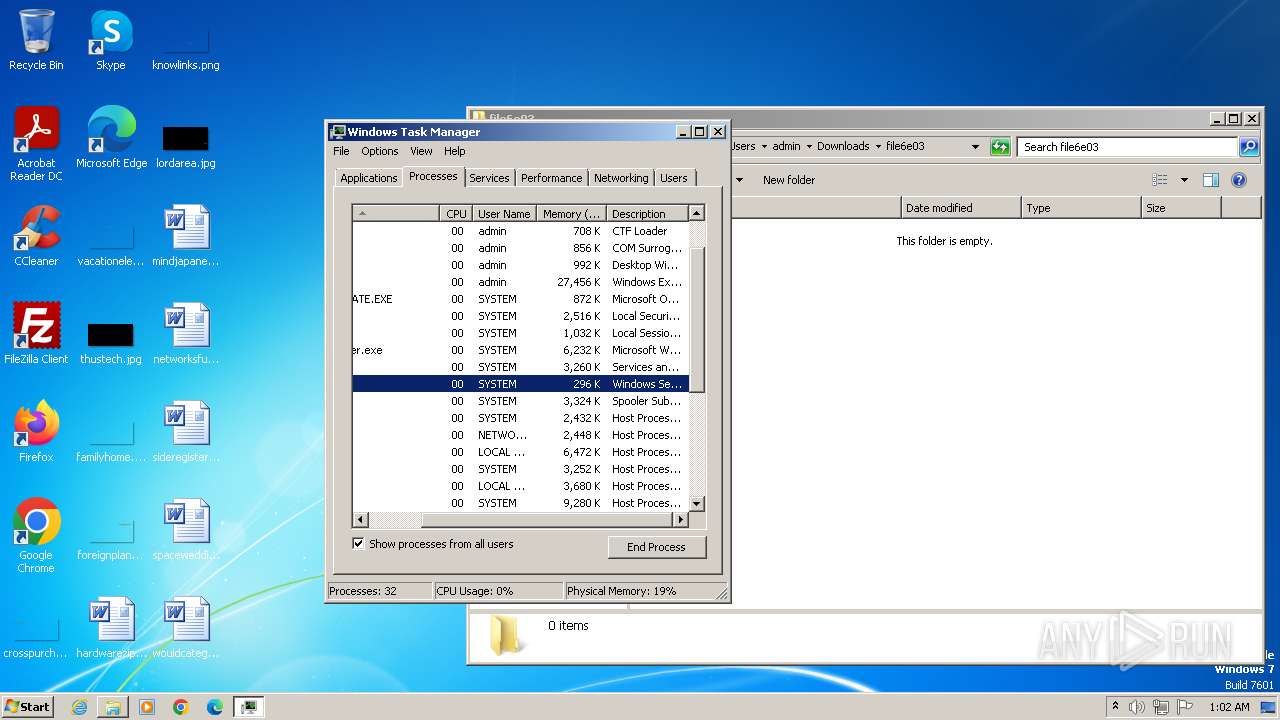
Task: Switch to the Applications tab
Action: pyautogui.click(x=368, y=178)
